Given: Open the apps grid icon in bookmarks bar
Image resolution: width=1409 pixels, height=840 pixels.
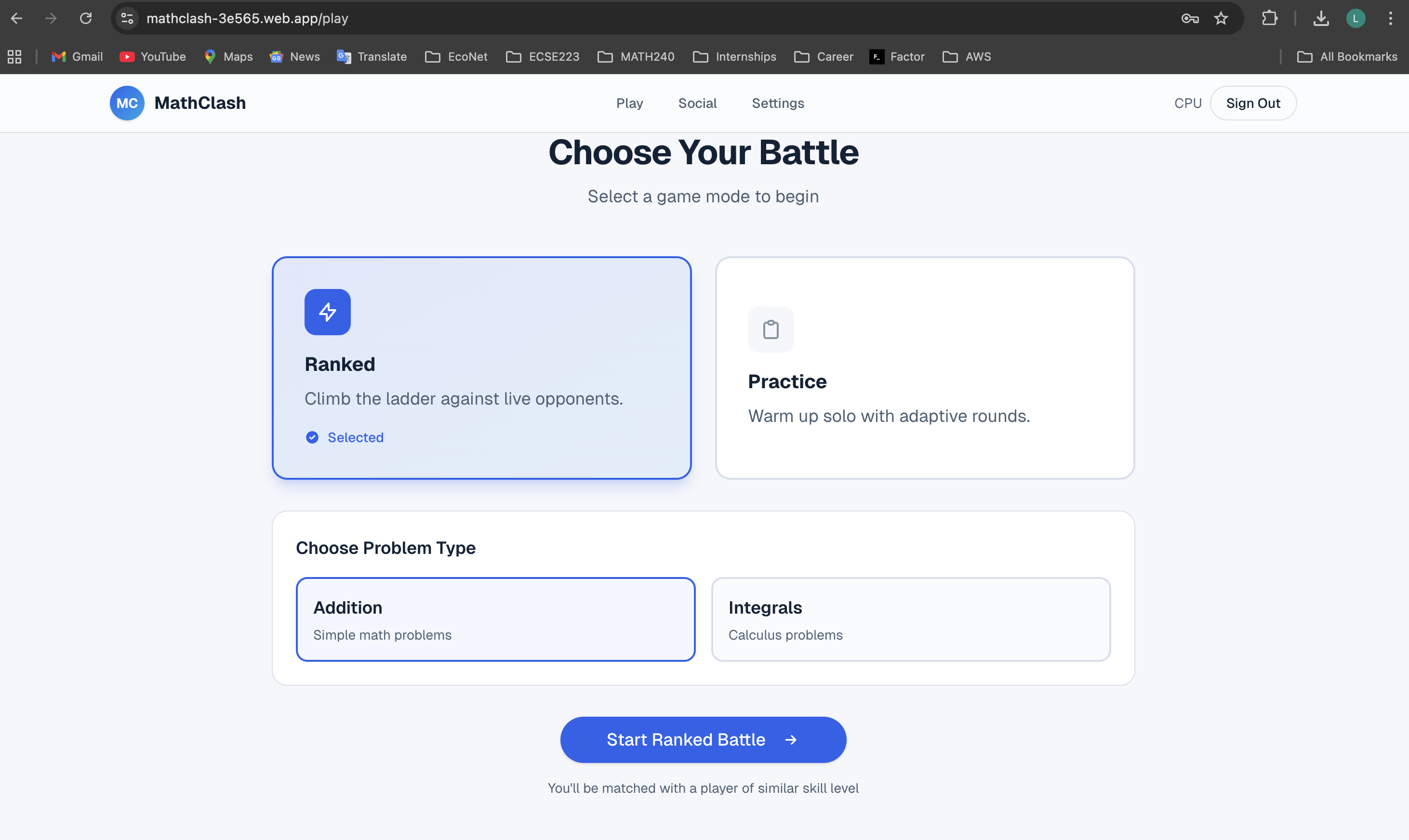Looking at the screenshot, I should pos(15,57).
